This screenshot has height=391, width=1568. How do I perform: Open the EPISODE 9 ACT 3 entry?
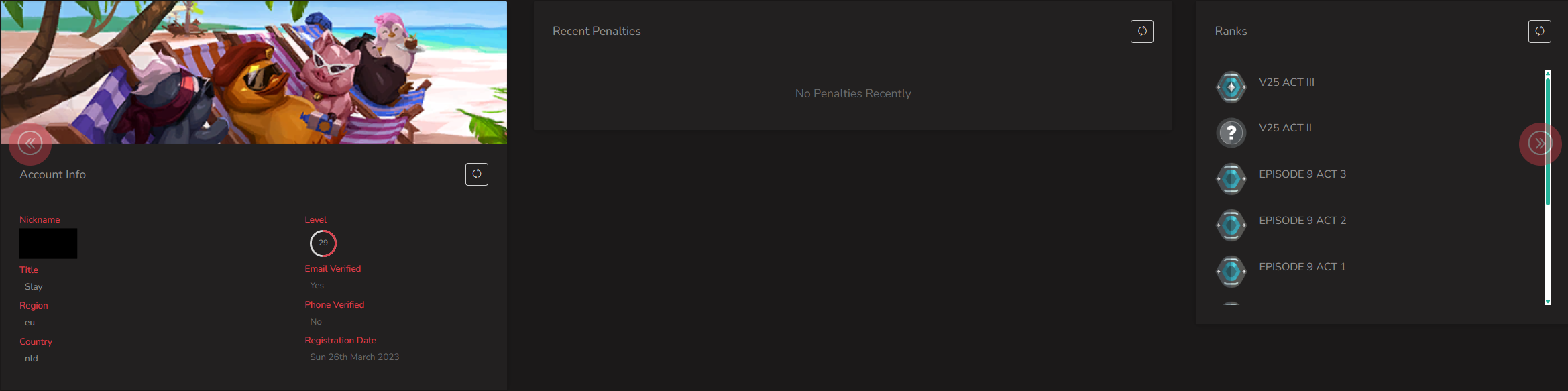(1302, 174)
